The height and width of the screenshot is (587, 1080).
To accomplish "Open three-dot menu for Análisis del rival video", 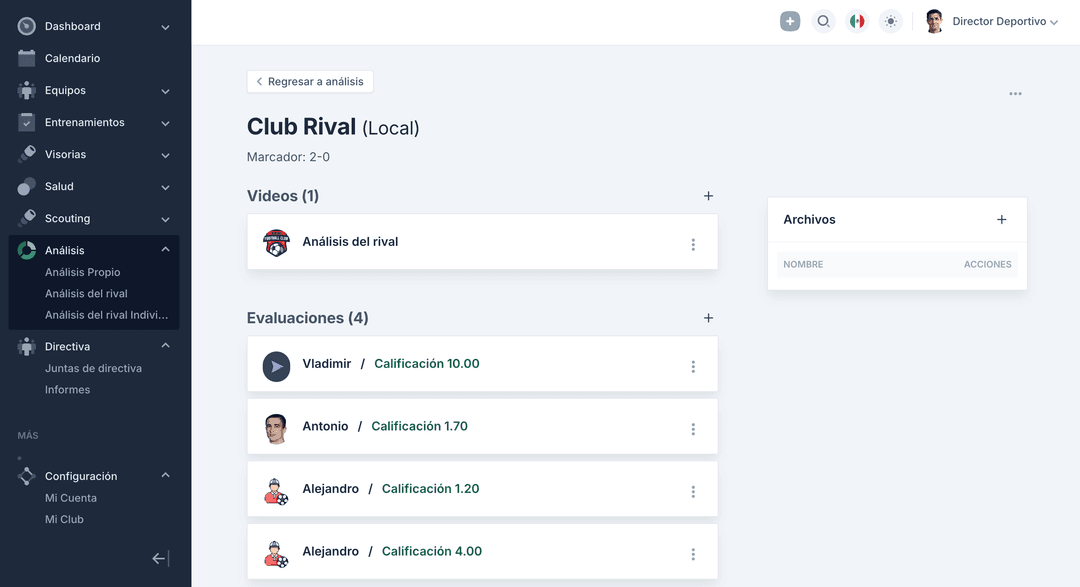I will pos(693,245).
